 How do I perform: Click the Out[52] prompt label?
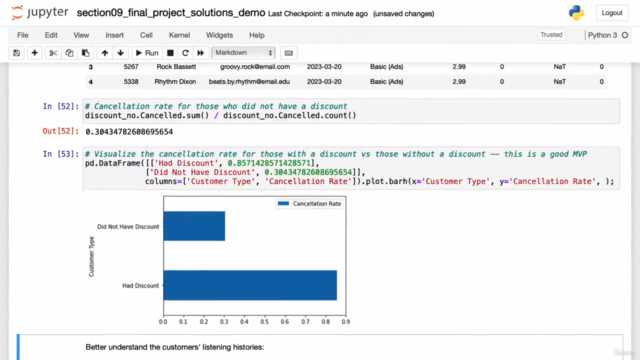click(61, 131)
